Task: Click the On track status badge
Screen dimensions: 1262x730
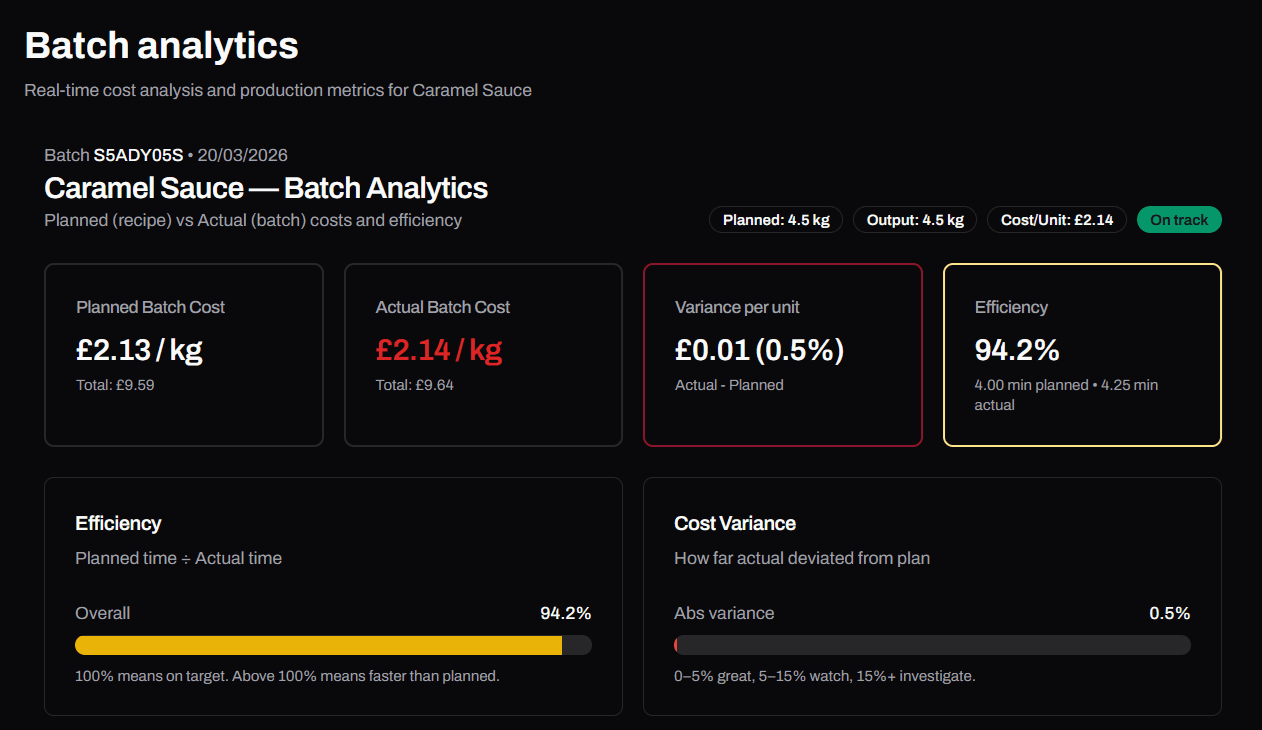Action: (x=1179, y=219)
